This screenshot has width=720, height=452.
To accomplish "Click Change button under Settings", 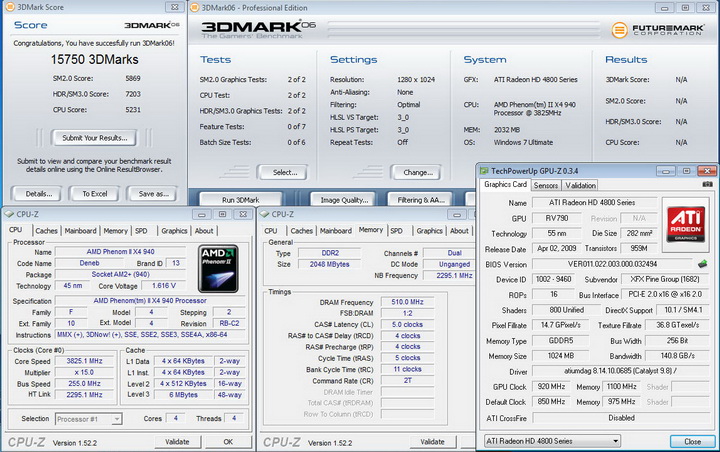I will [x=418, y=173].
